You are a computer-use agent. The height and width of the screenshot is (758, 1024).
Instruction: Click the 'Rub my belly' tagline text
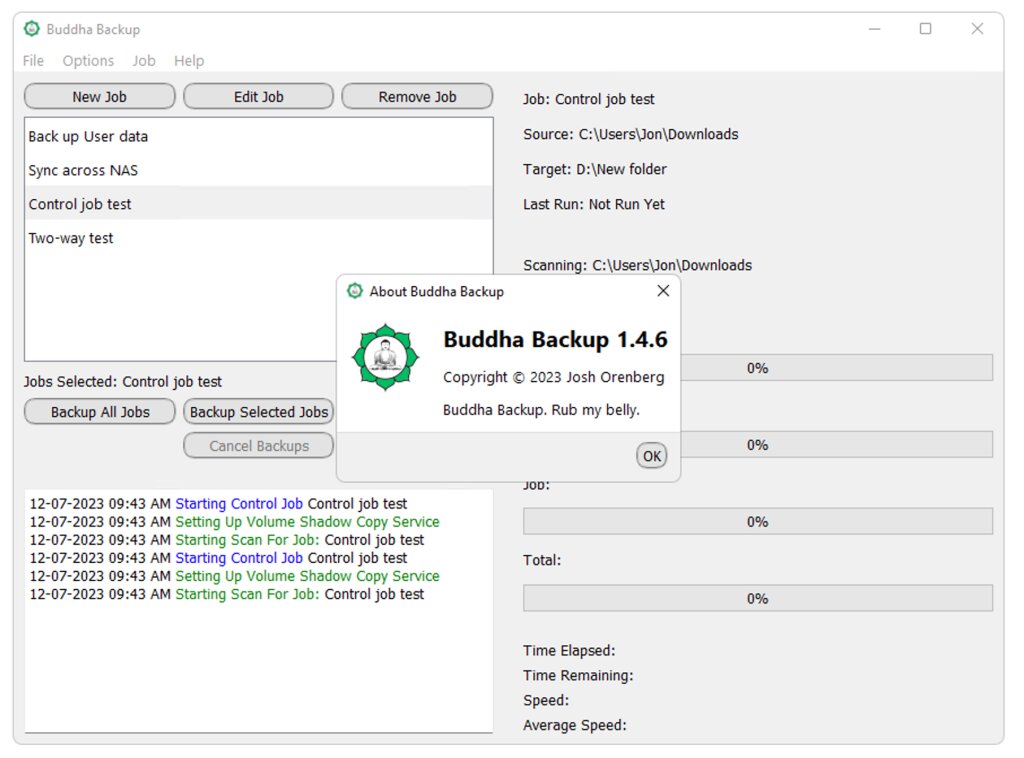596,410
